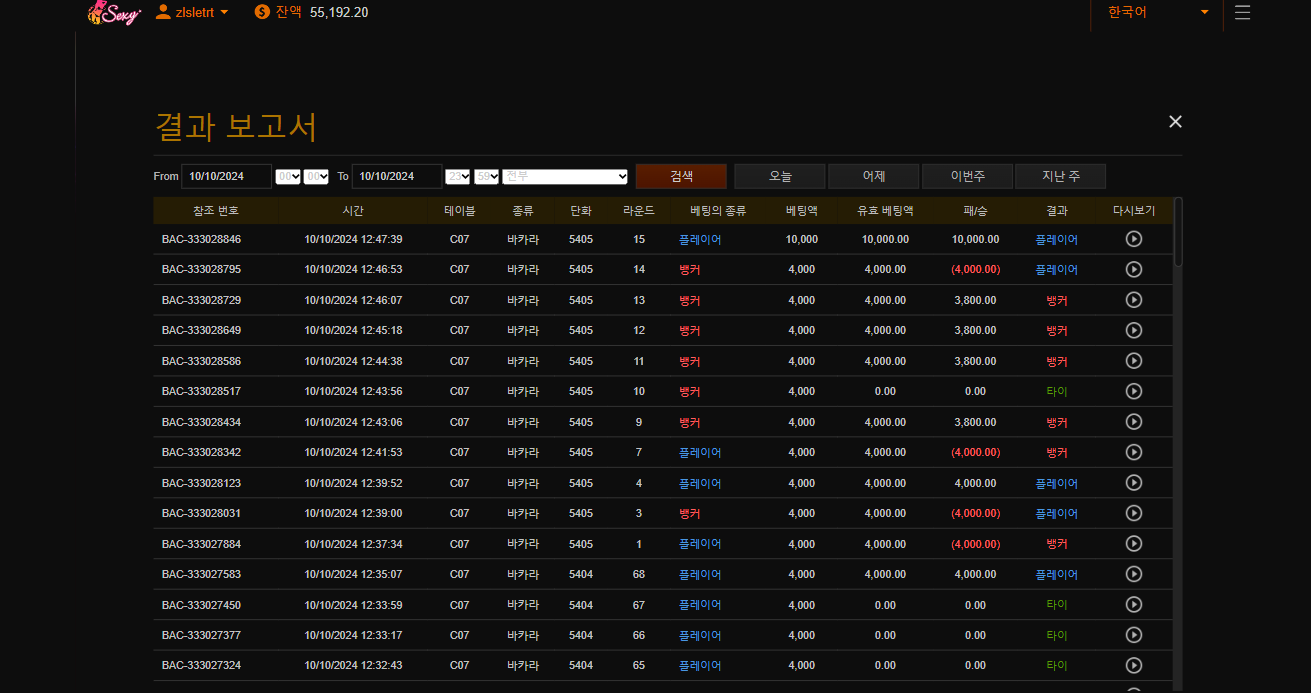
Task: Expand the 한국어 language selector
Action: click(1157, 12)
